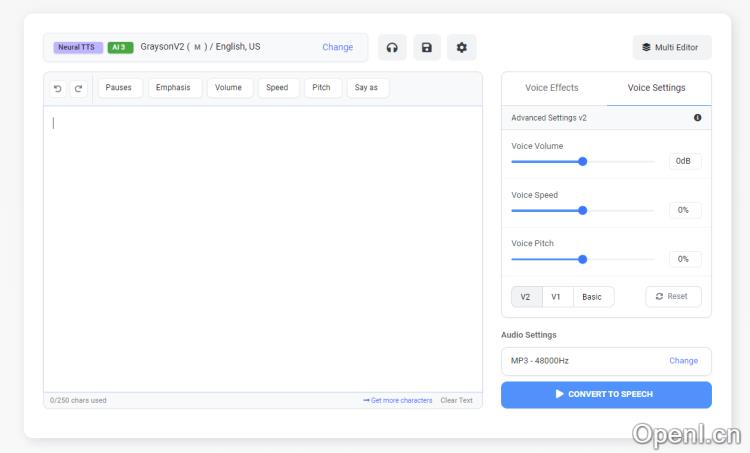The image size is (750, 453).
Task: Click the Voice Volume slider handle
Action: (583, 161)
